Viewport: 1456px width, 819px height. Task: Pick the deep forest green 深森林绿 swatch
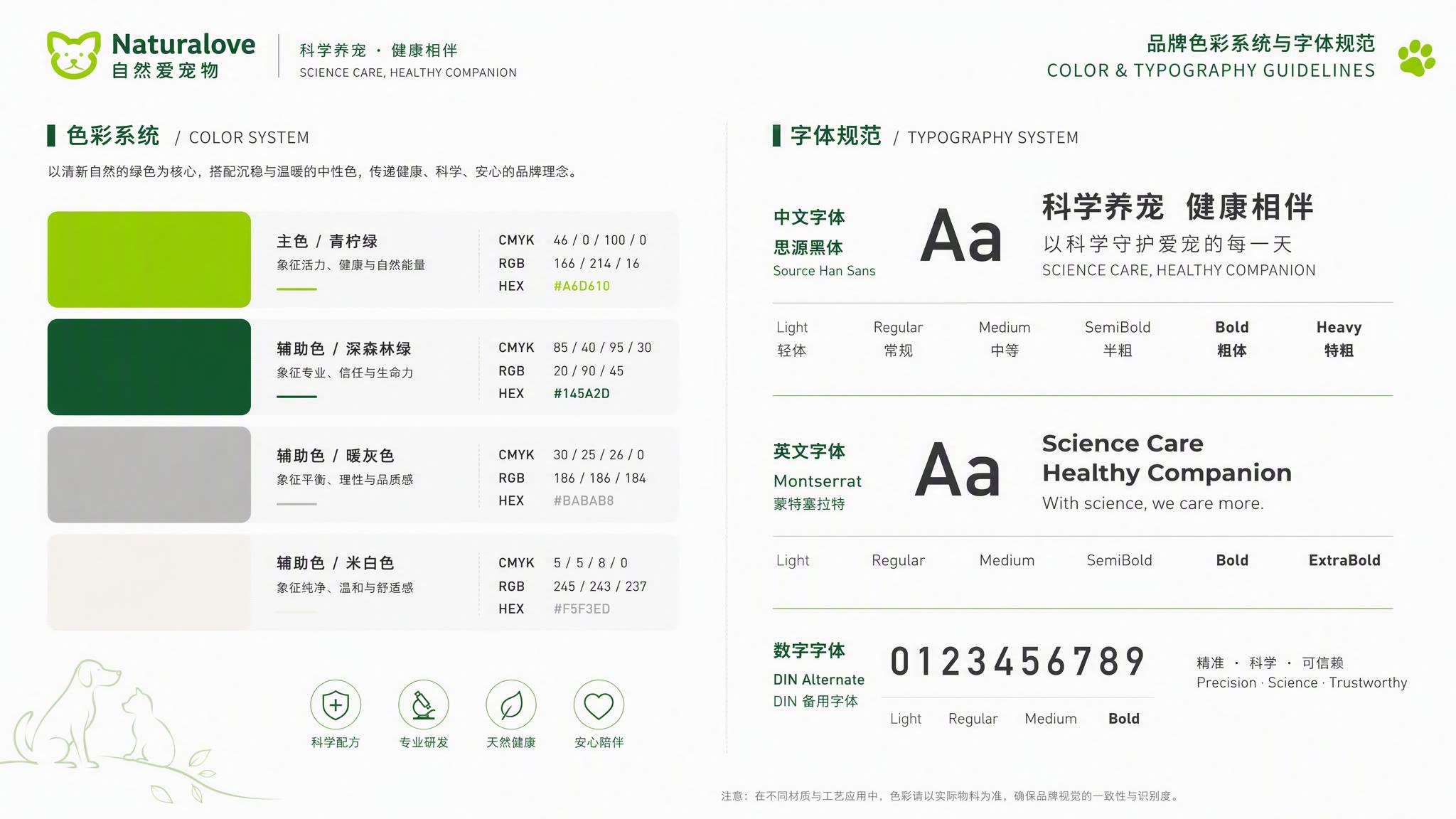tap(149, 367)
